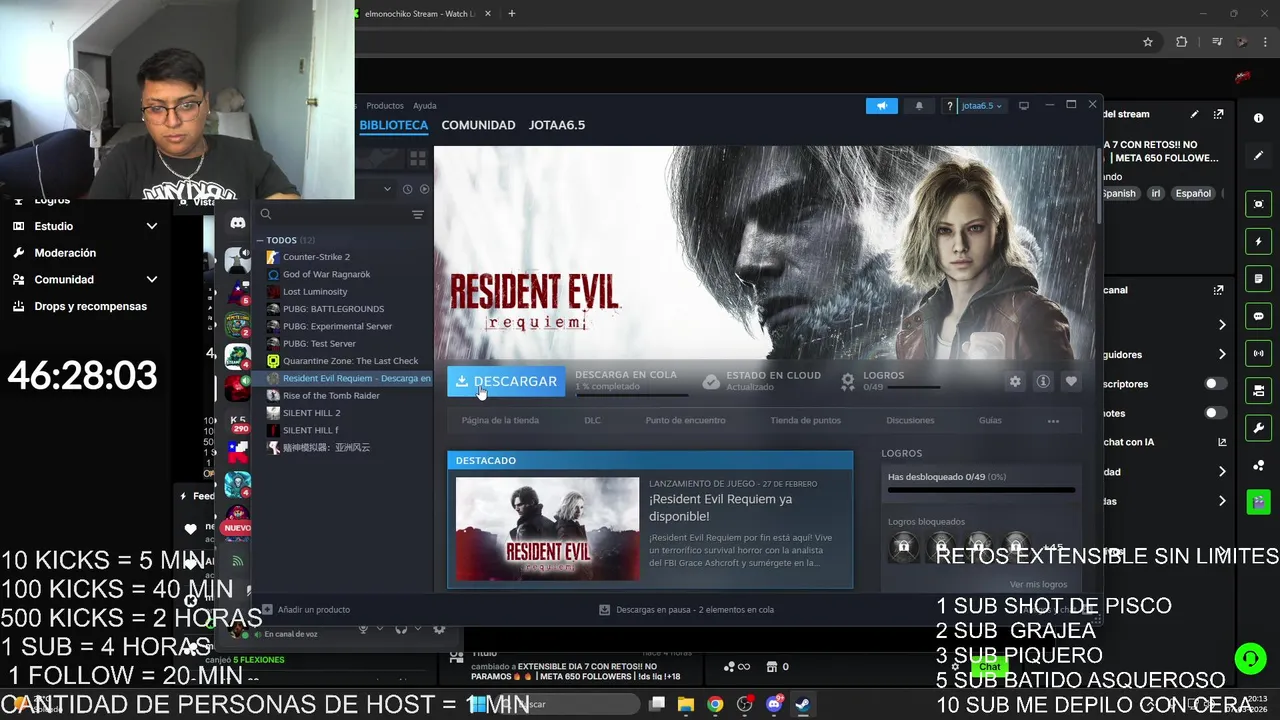The image size is (1280, 720).
Task: Open the DLC link
Action: coord(592,420)
